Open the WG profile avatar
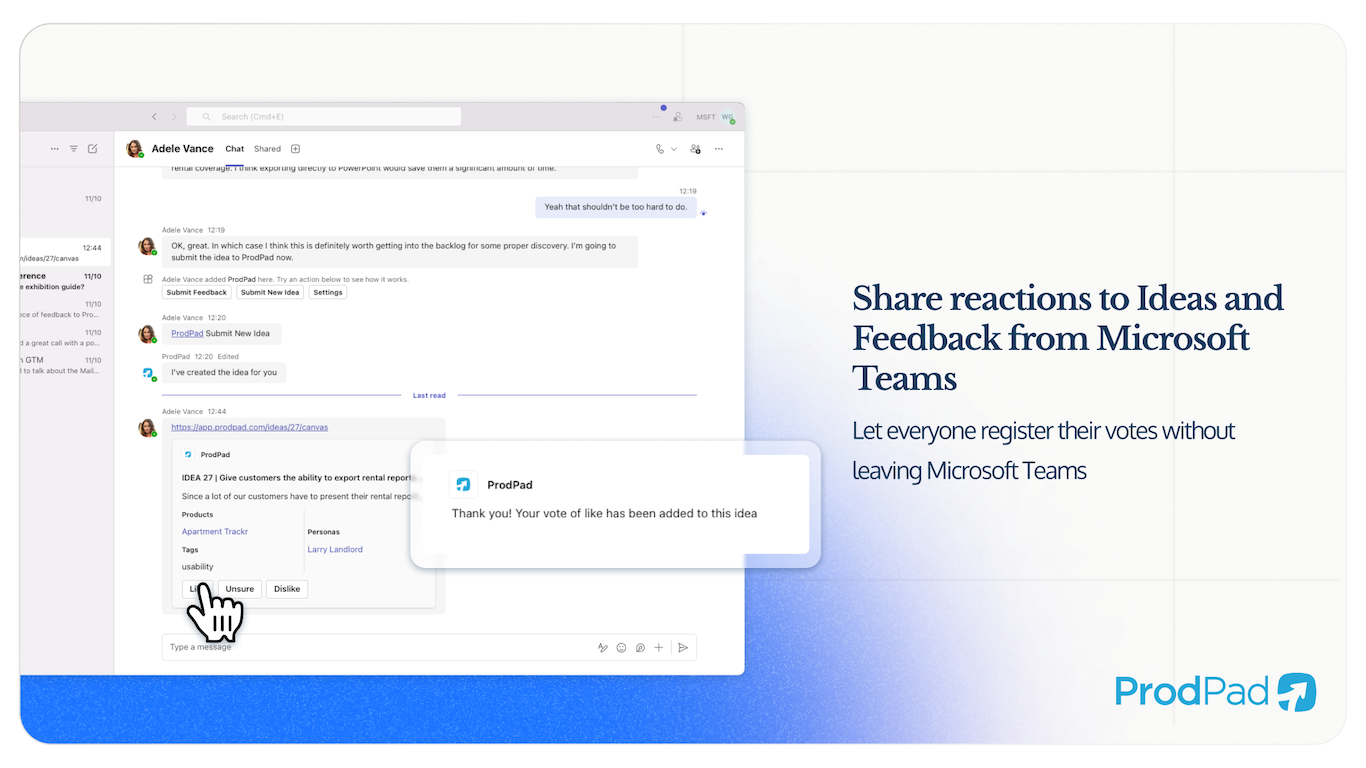The image size is (1366, 768). (x=728, y=117)
